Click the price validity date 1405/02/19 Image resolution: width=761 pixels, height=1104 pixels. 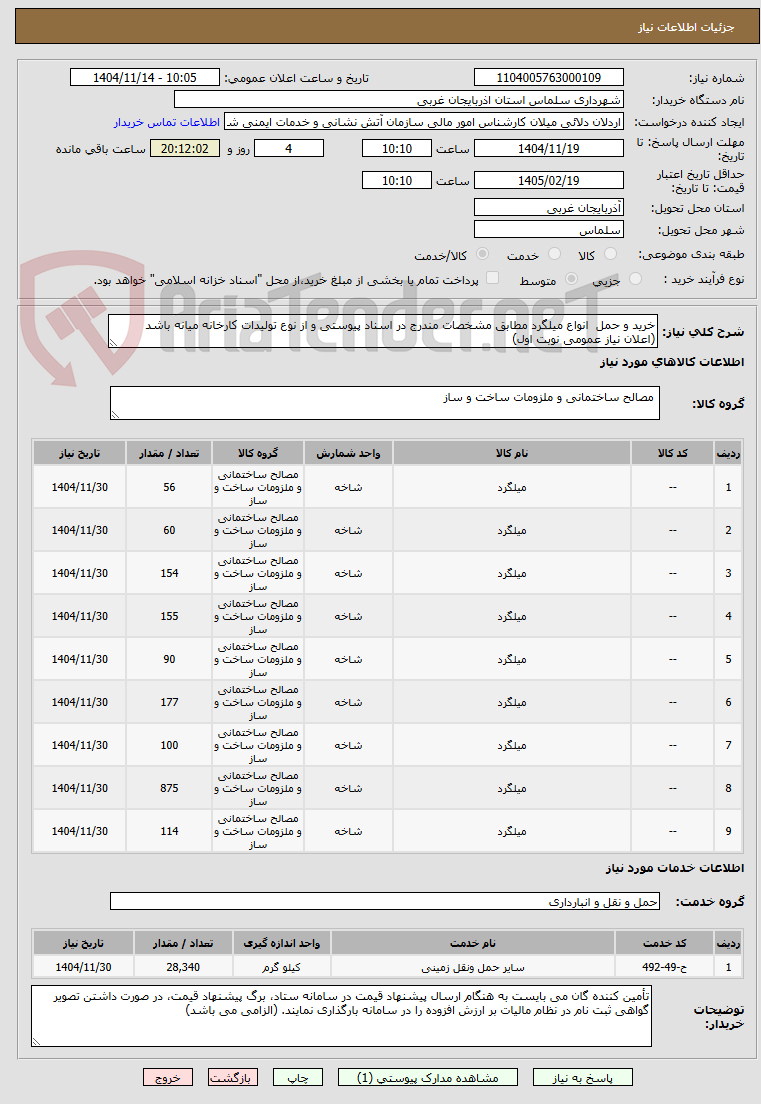(x=548, y=181)
